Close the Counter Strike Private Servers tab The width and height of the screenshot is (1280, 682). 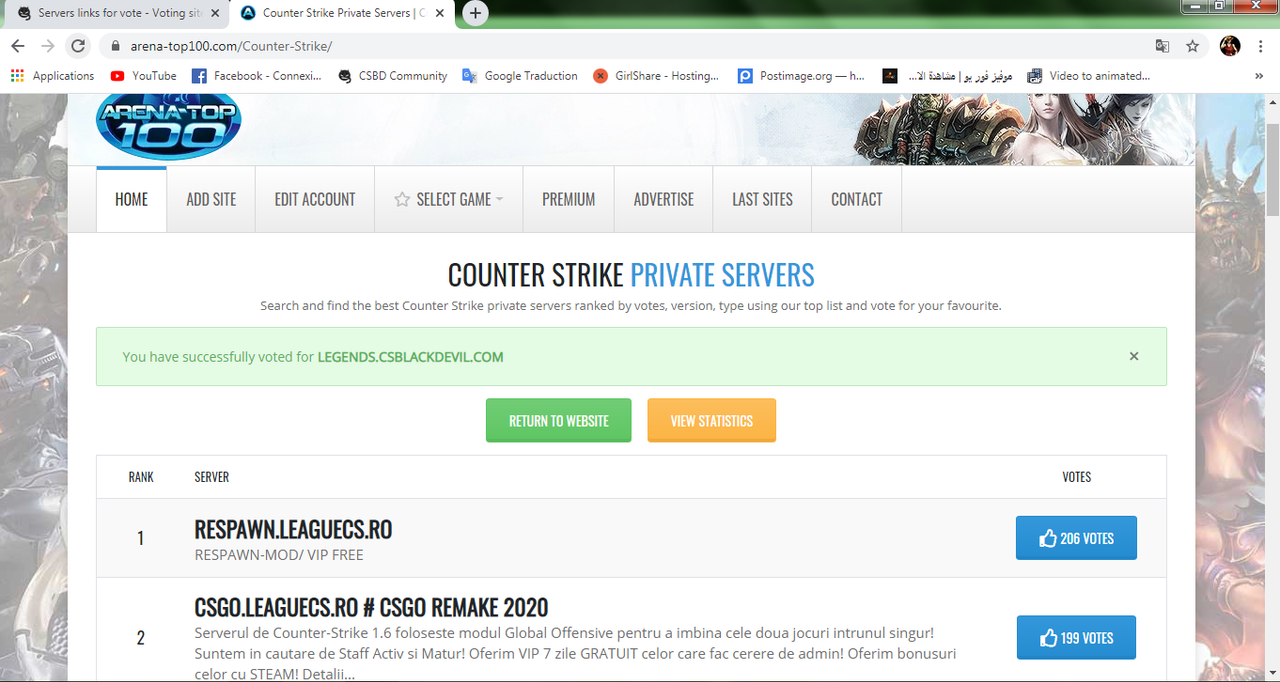click(x=440, y=14)
